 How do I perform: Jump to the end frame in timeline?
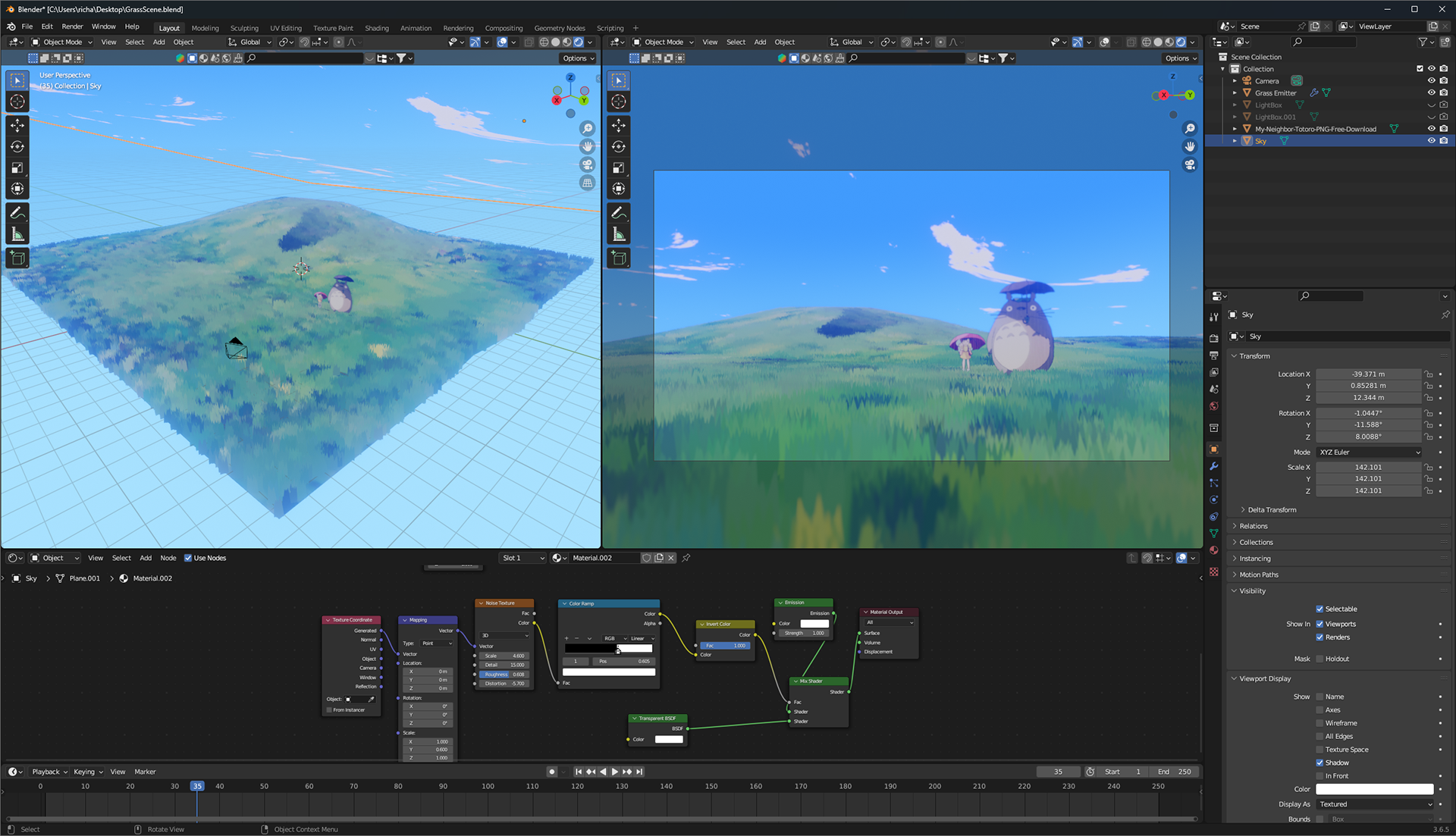click(x=639, y=772)
